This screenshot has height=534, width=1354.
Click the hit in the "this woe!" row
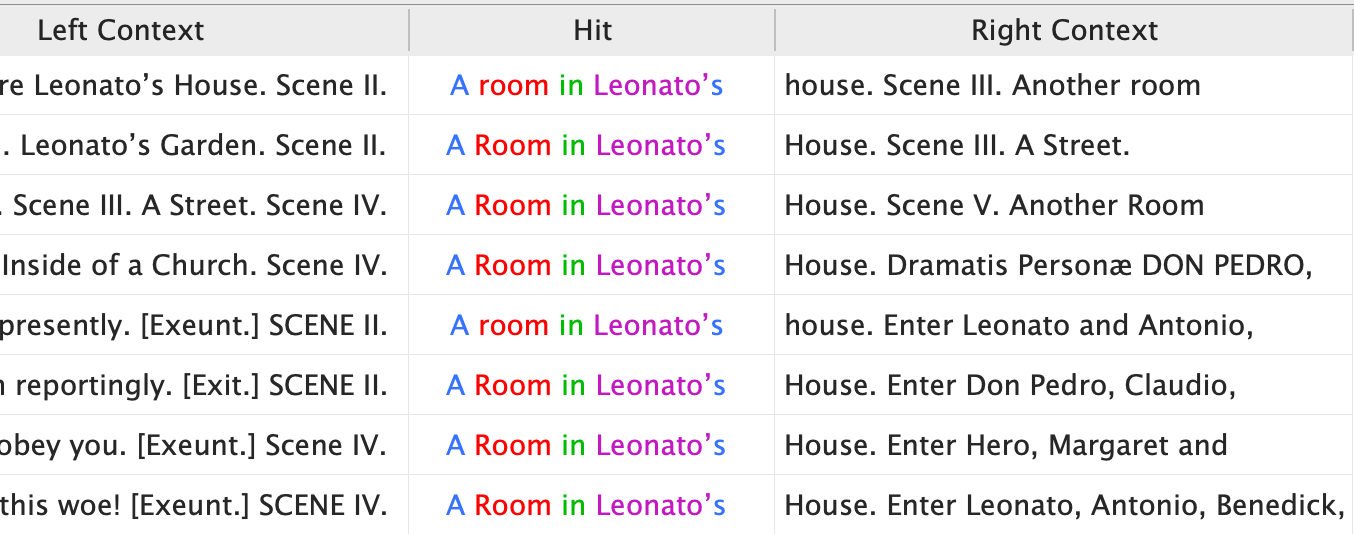click(x=586, y=506)
